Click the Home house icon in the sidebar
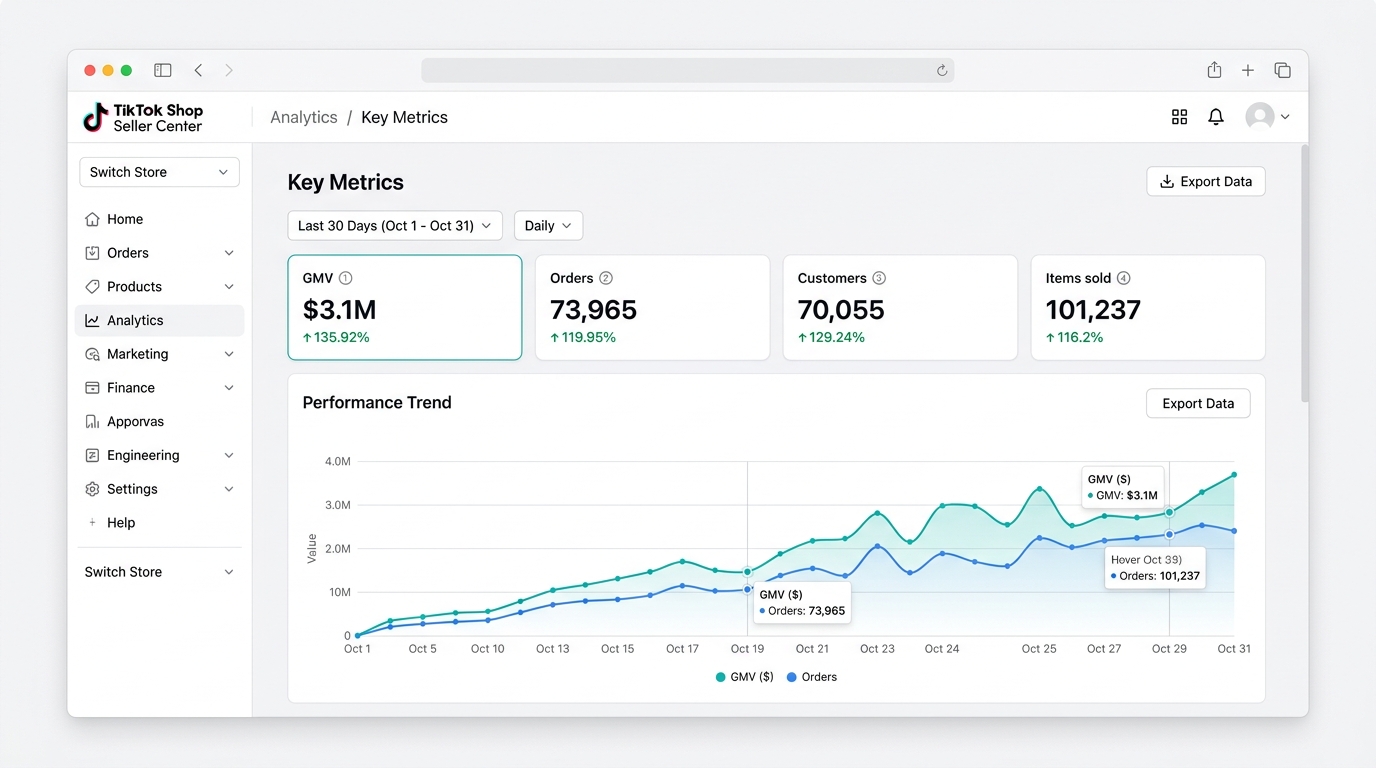This screenshot has height=768, width=1376. [x=92, y=219]
